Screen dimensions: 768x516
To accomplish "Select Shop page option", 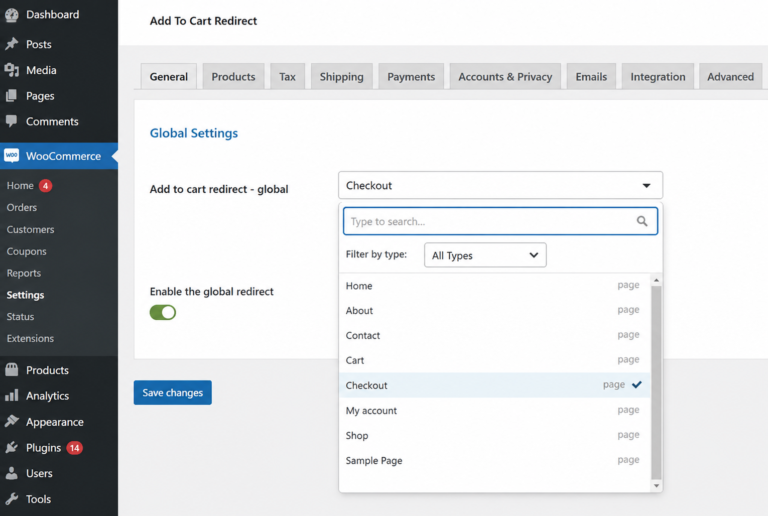I will pyautogui.click(x=495, y=435).
